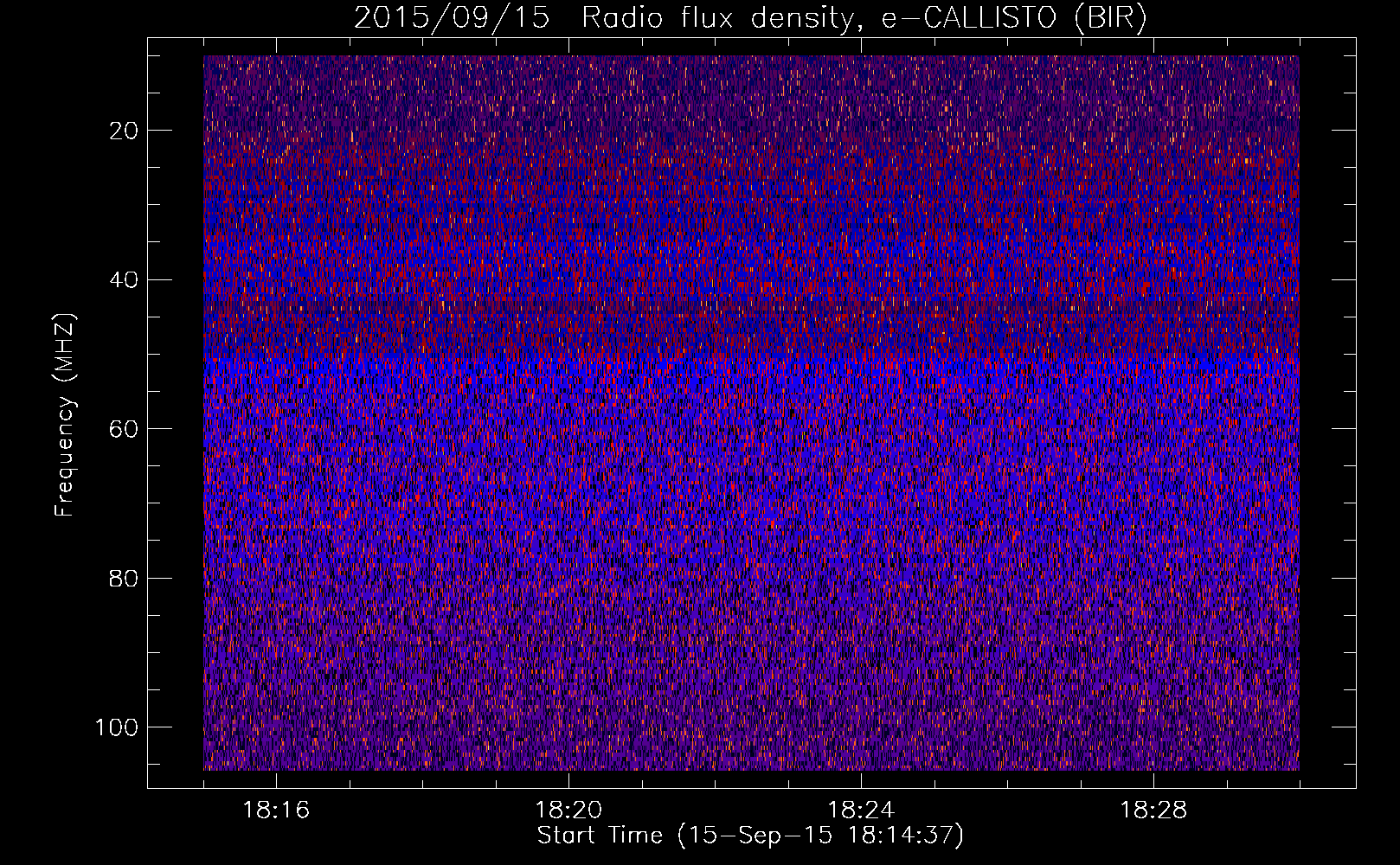Click inside the radio spectrogram image
This screenshot has width=1400, height=865.
[x=751, y=413]
